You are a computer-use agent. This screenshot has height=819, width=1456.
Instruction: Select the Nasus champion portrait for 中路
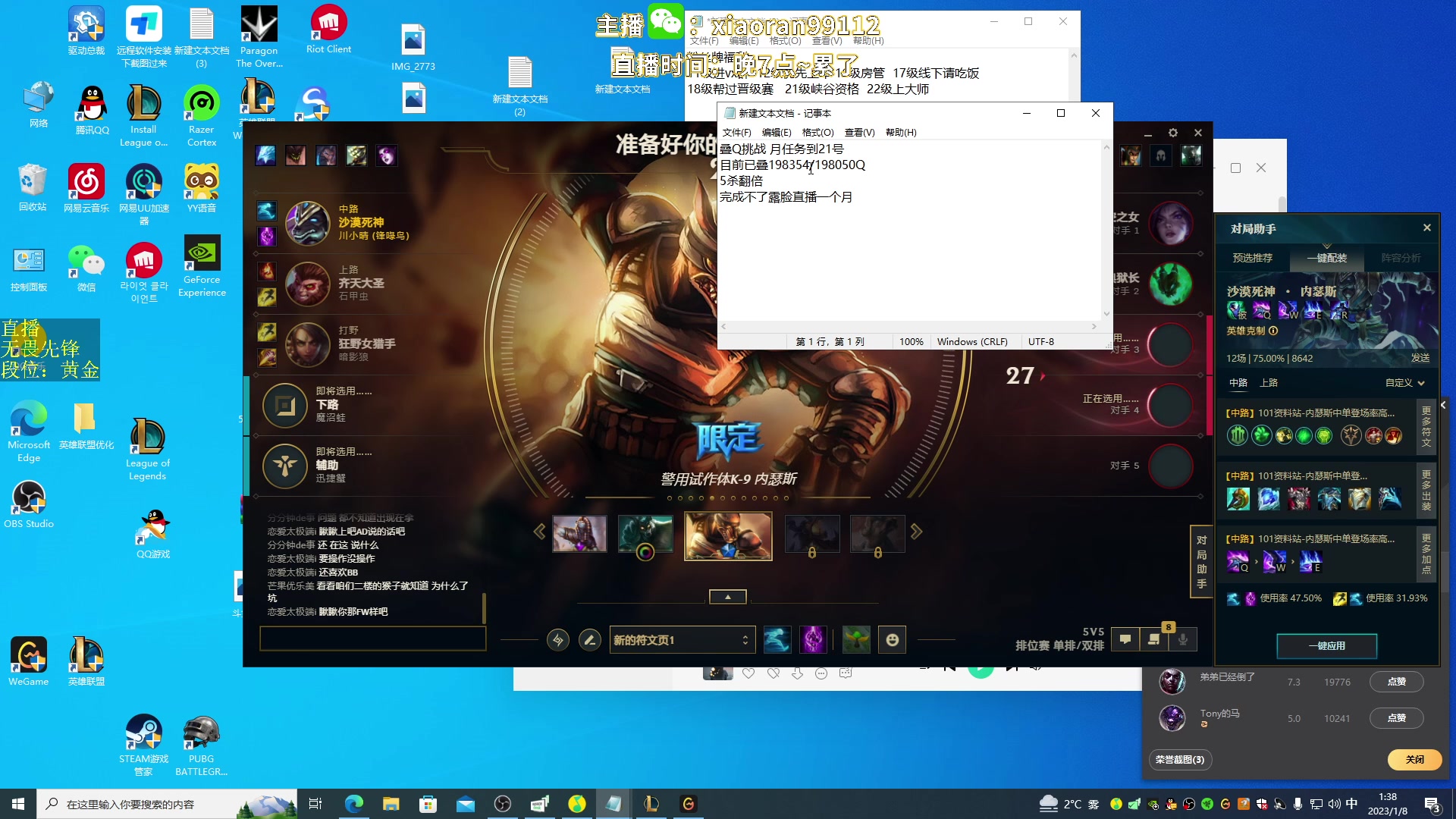click(307, 223)
